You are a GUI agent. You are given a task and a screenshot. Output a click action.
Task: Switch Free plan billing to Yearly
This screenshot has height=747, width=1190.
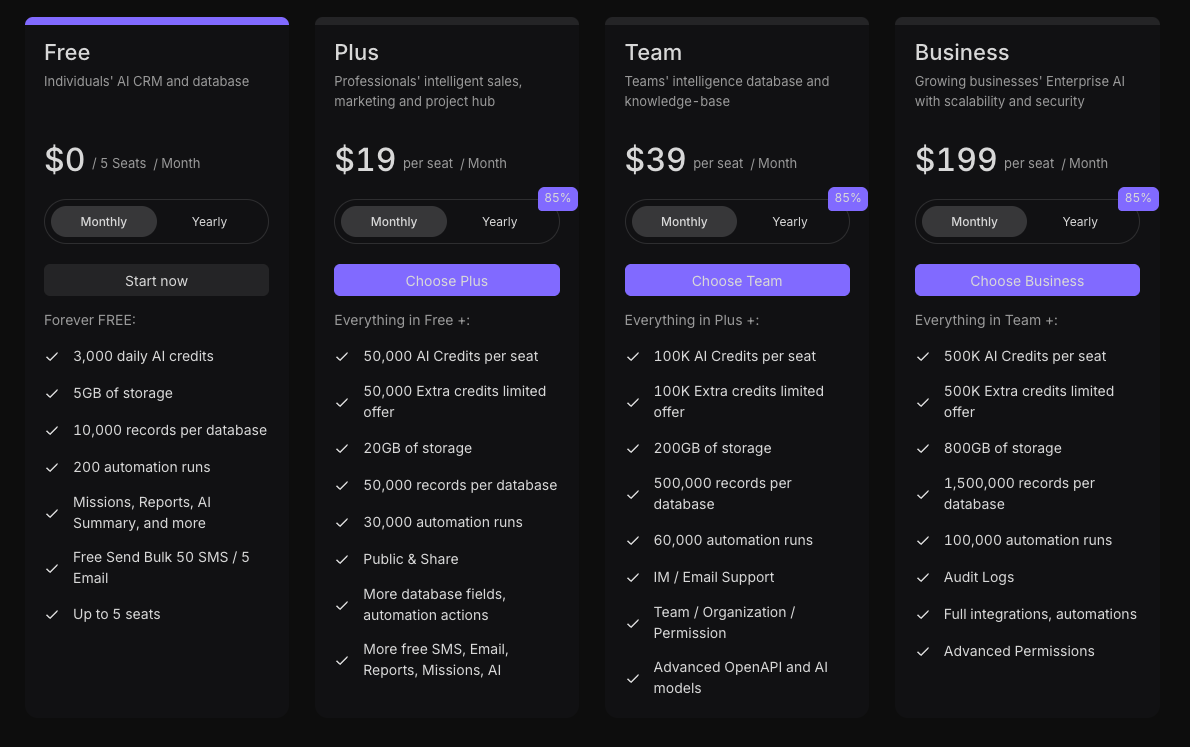tap(209, 222)
